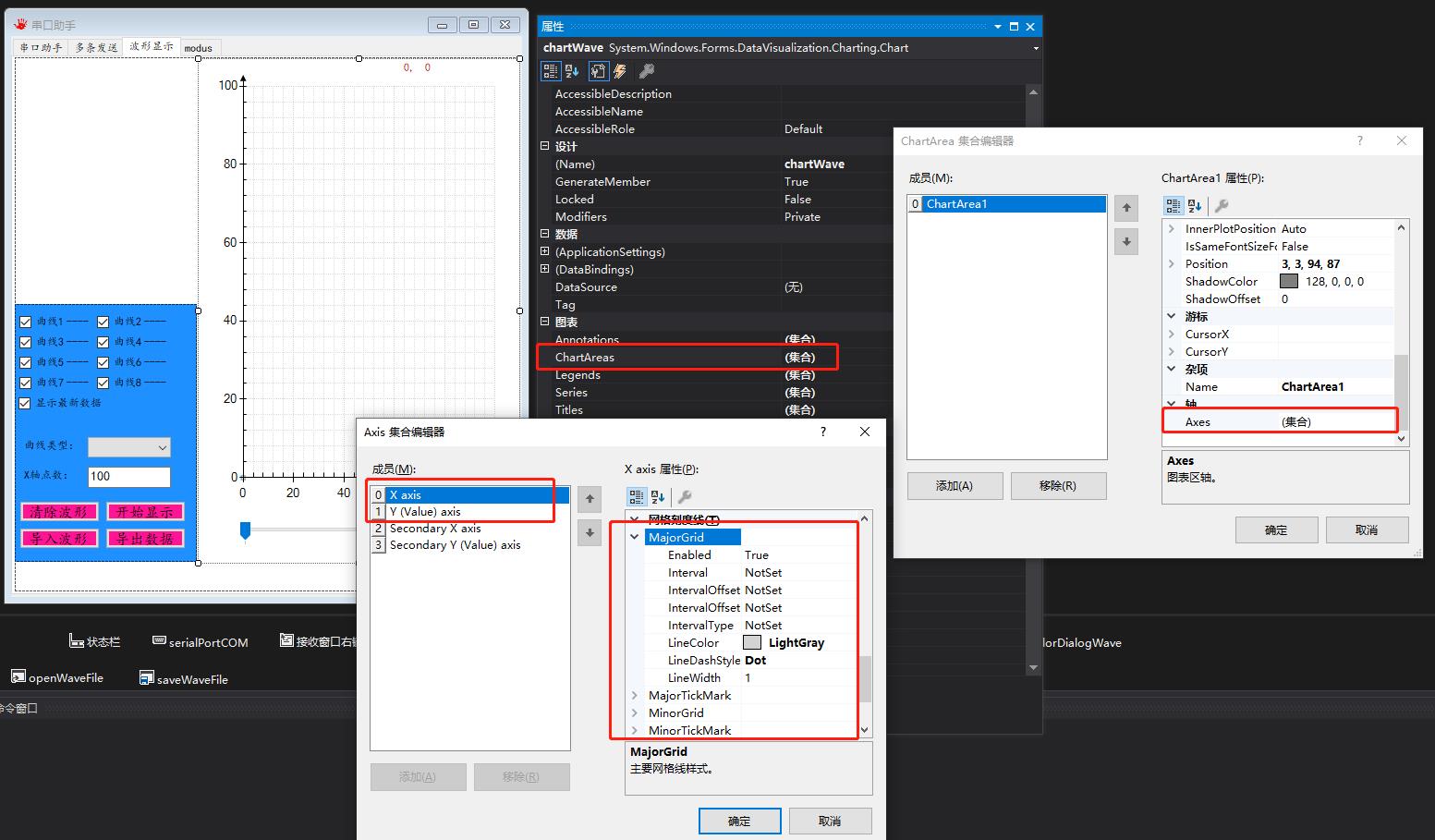Expand the MinorTickMark property group
Image resolution: width=1435 pixels, height=840 pixels.
635,730
